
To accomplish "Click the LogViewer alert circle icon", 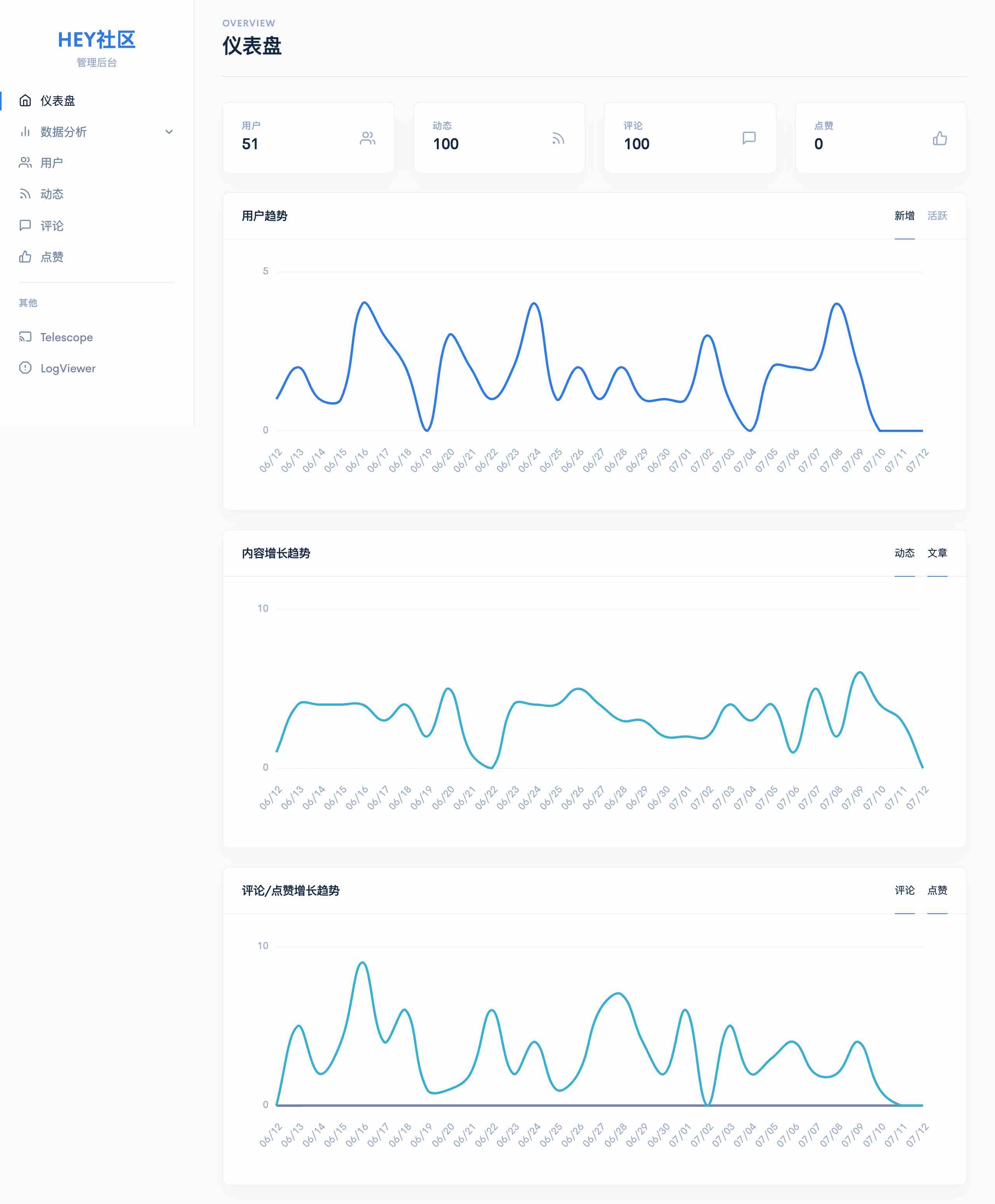I will point(25,368).
